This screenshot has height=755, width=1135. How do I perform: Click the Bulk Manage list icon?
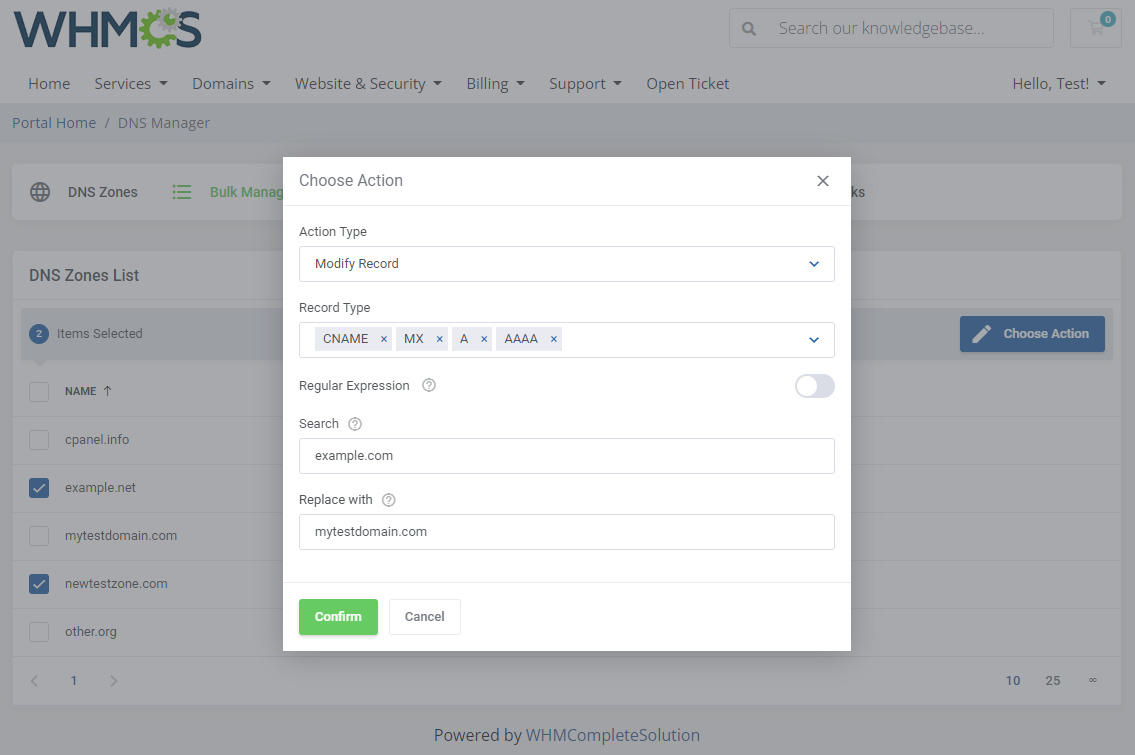coord(182,191)
